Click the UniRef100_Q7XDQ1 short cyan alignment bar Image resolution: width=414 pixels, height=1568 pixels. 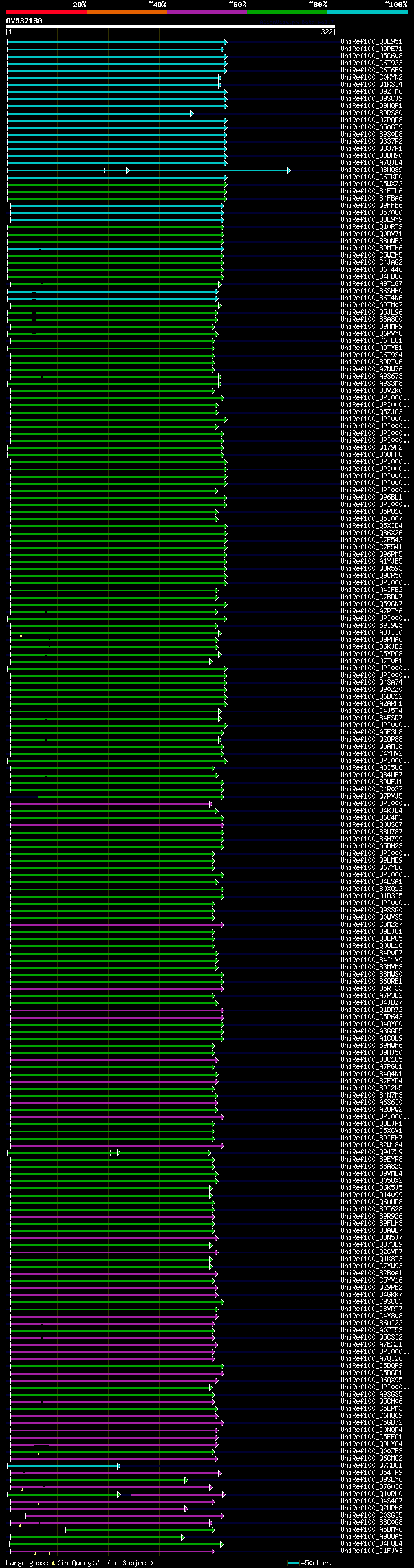pos(63,1466)
